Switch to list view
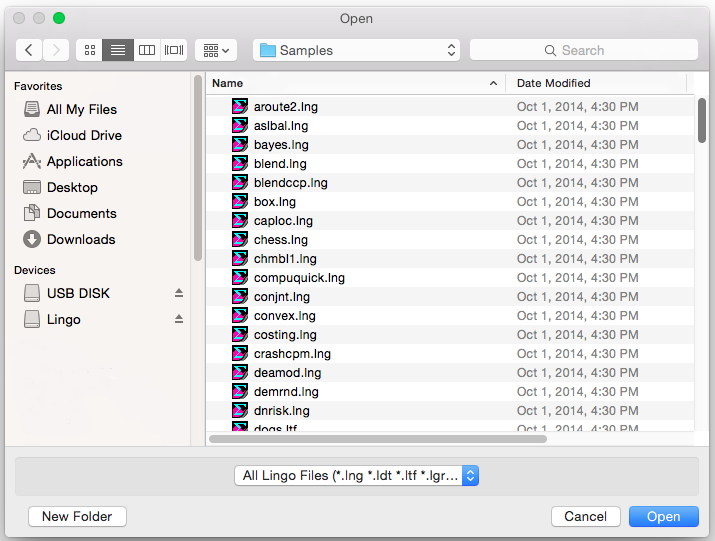Screen dimensions: 715x541 [118, 50]
